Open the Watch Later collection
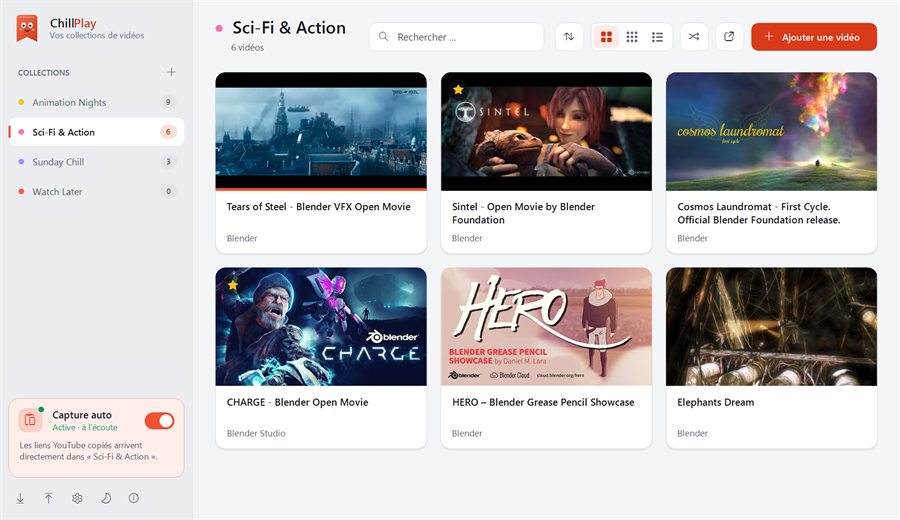The height and width of the screenshot is (520, 900). coord(96,192)
